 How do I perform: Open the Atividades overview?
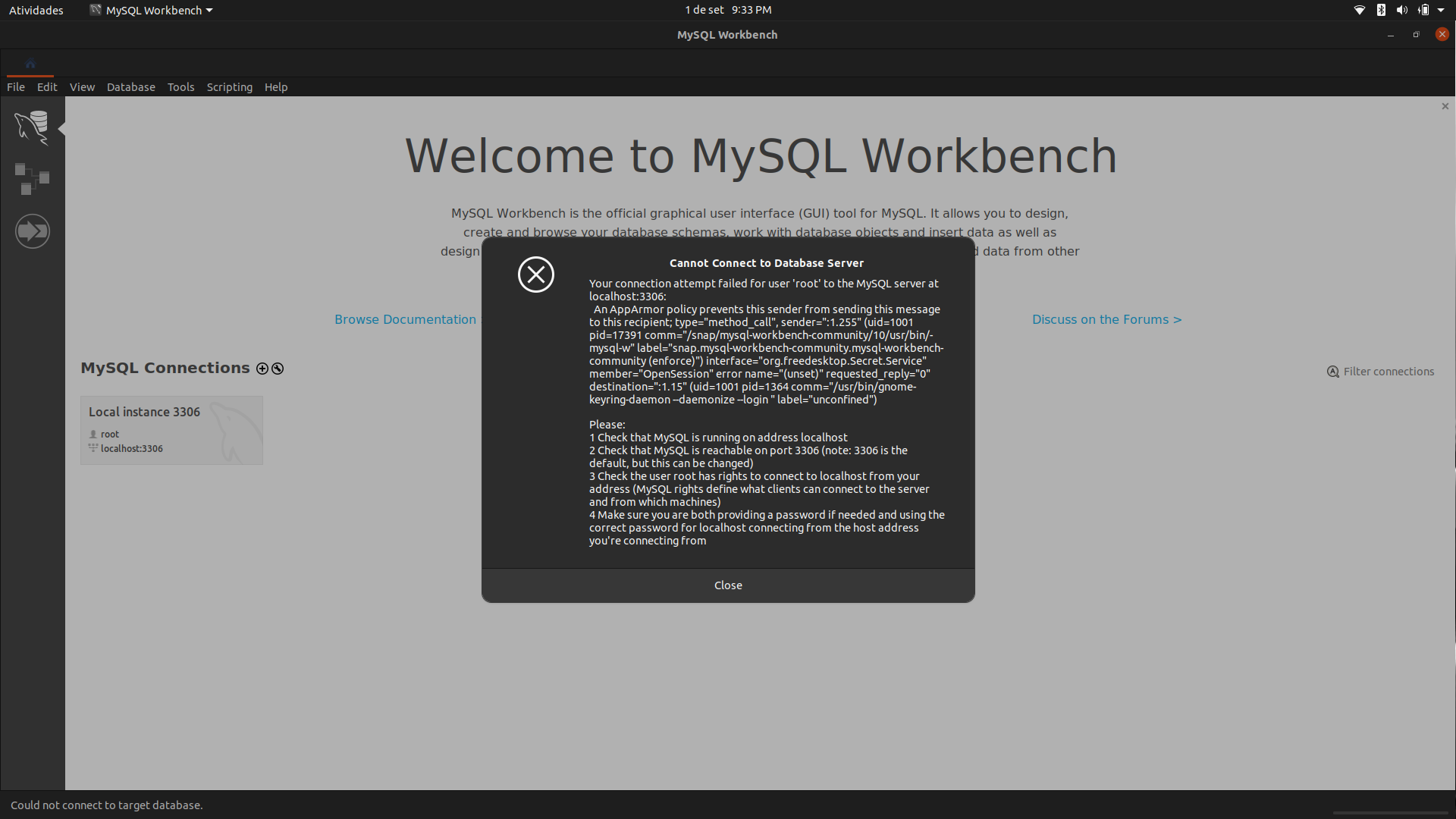pos(36,10)
